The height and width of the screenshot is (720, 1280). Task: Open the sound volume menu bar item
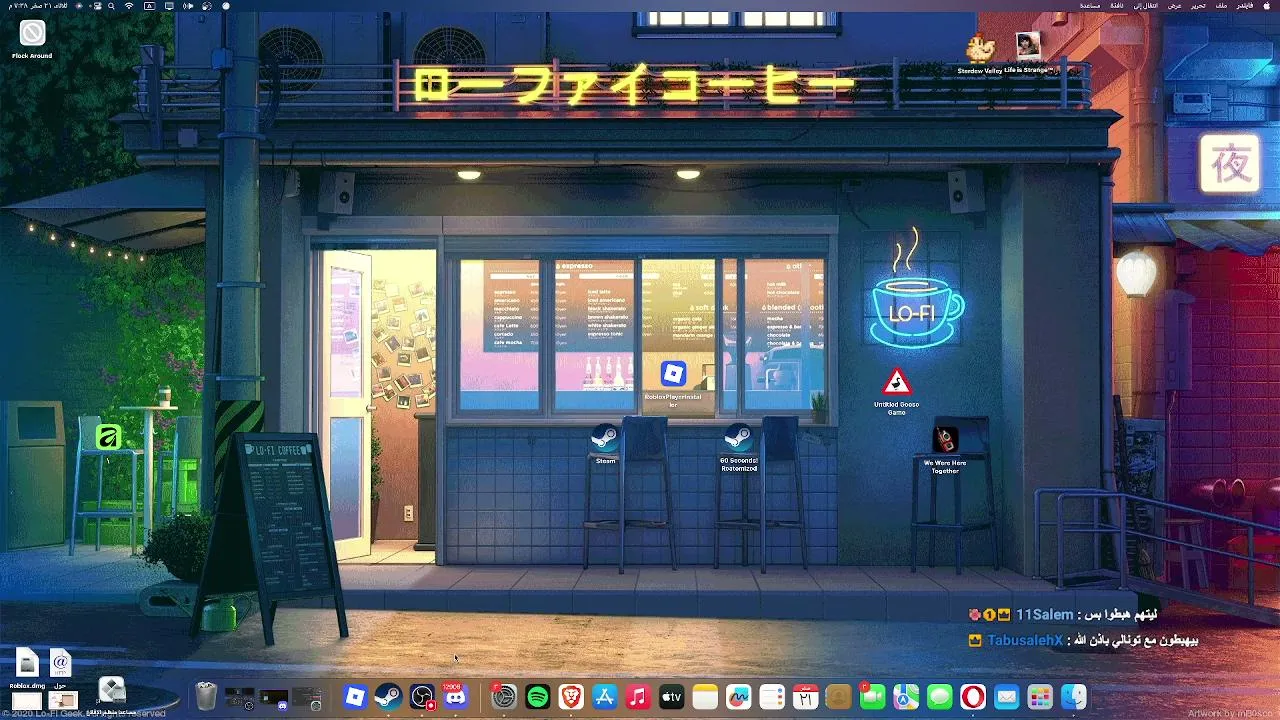coord(188,6)
